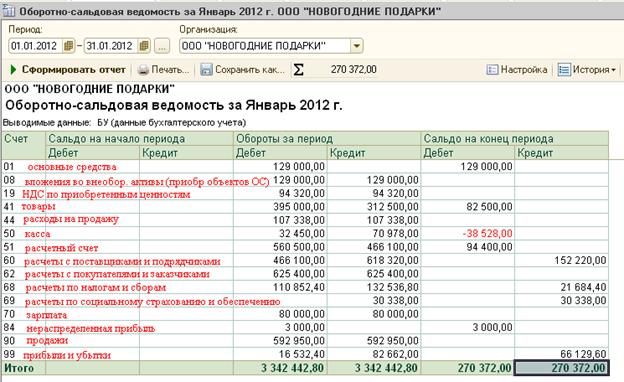Select the Итого row label

pos(19,368)
